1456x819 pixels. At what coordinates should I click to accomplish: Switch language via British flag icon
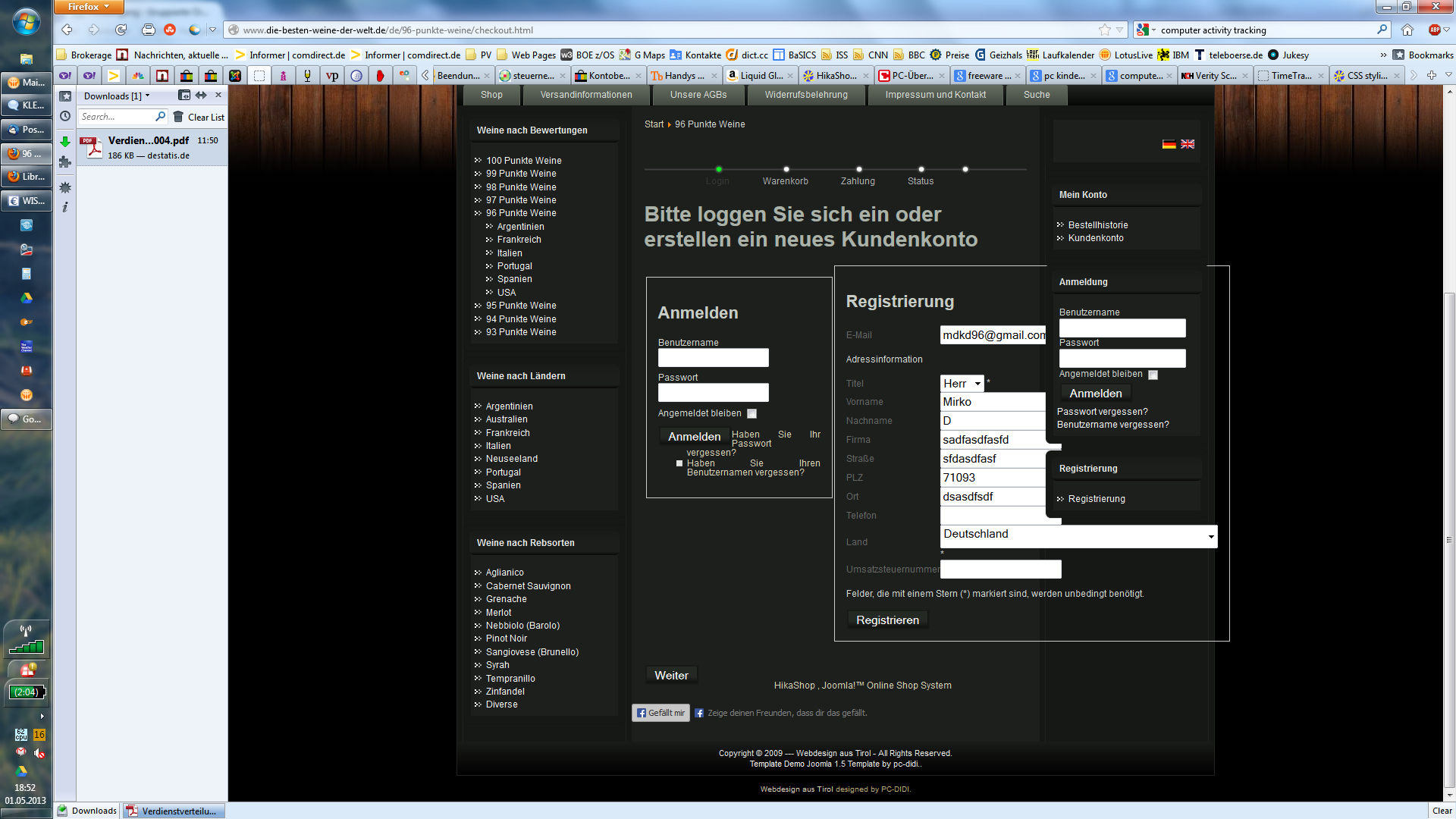point(1188,144)
